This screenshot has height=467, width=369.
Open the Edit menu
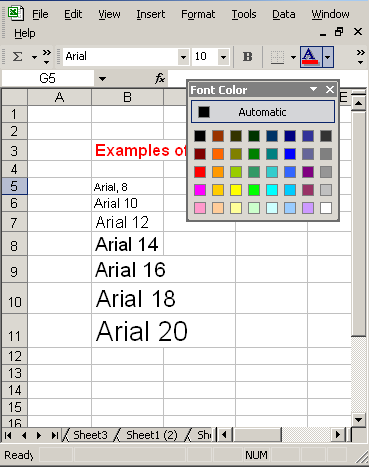pos(73,14)
